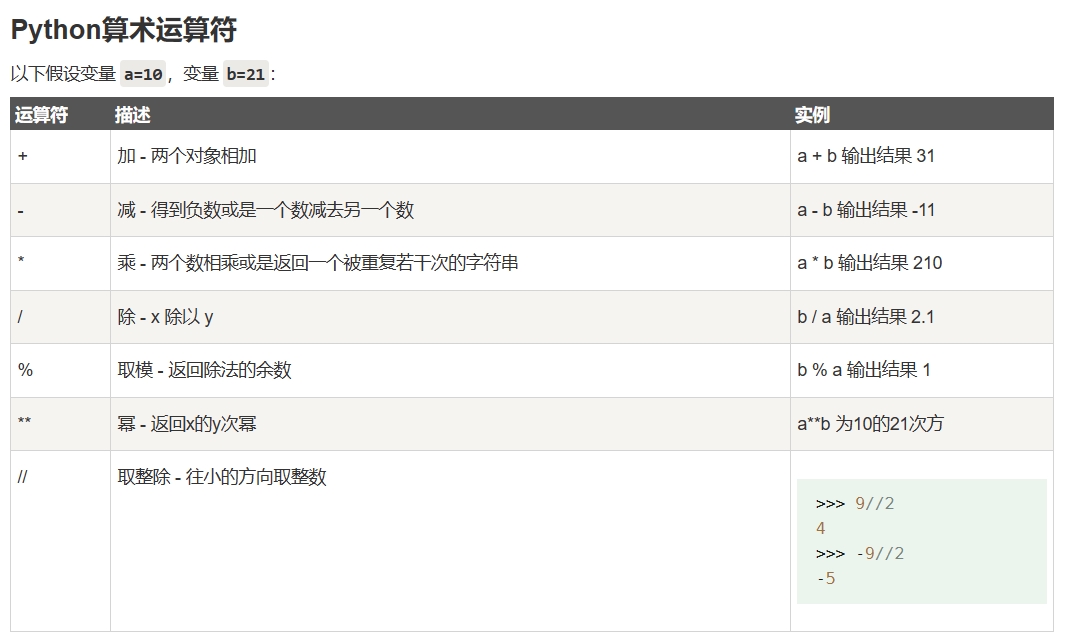
Task: Click the example "a - b 输出结果 -11"
Action: click(x=866, y=210)
